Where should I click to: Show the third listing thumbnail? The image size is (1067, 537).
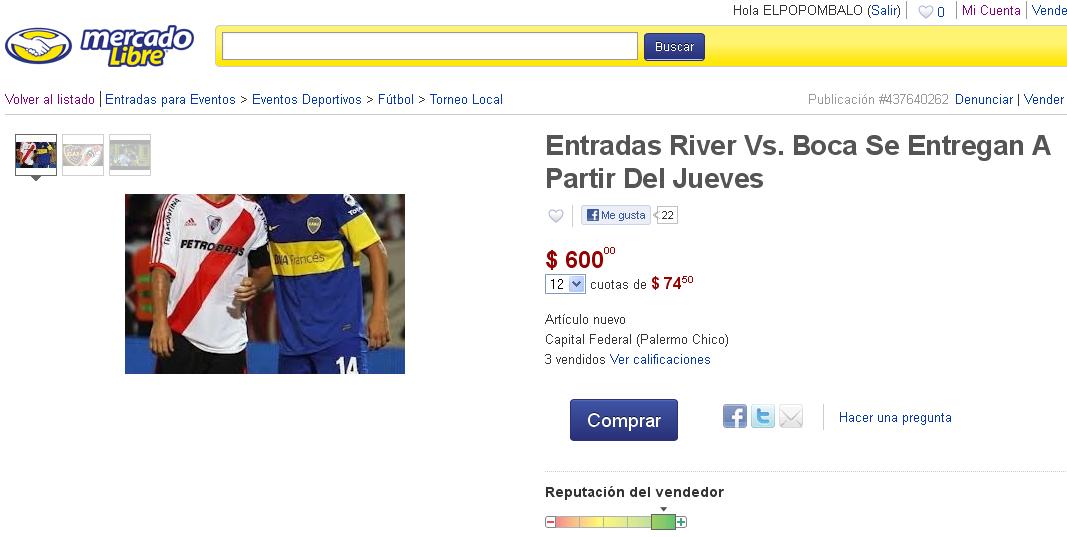click(x=130, y=154)
